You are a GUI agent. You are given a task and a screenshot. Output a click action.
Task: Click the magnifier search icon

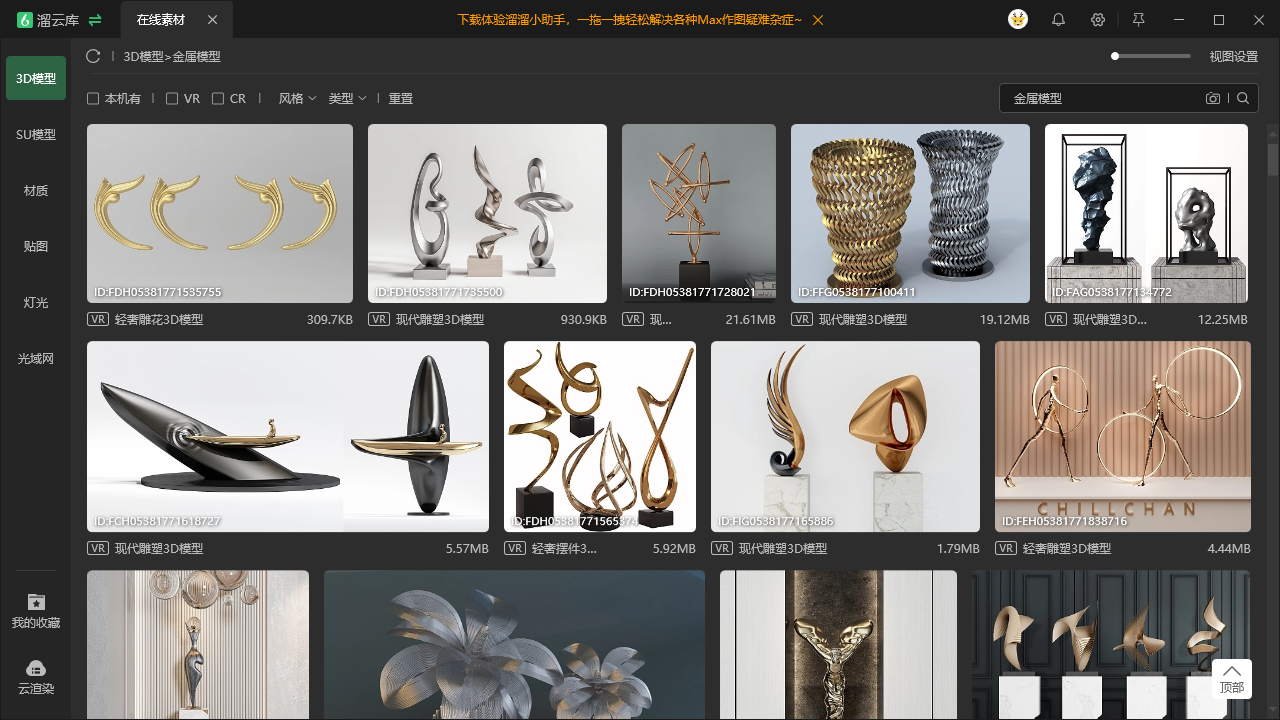1243,98
